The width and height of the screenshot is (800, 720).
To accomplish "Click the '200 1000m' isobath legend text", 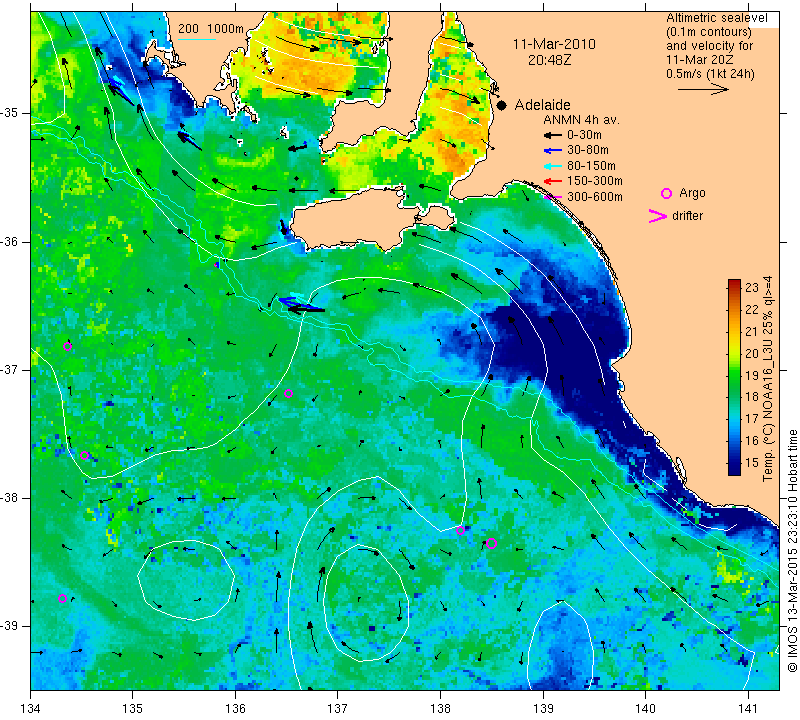I will (211, 29).
